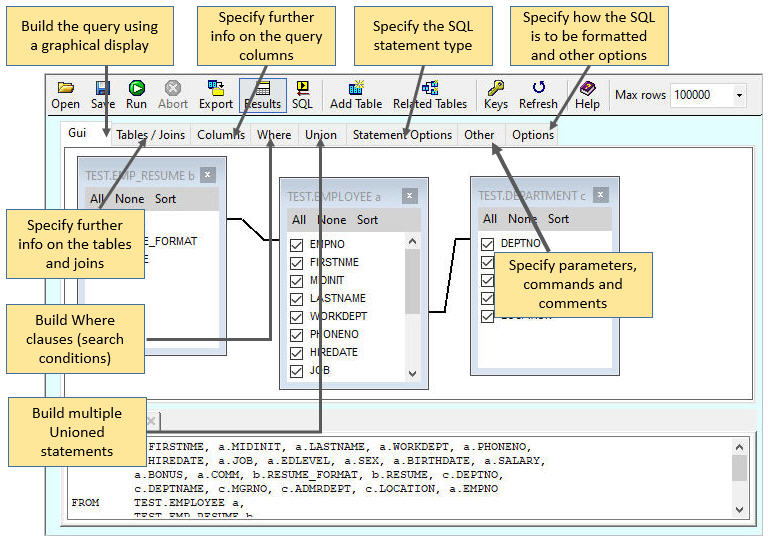768x543 pixels.
Task: Click SQL text pane scroll up arrow
Action: tap(740, 447)
